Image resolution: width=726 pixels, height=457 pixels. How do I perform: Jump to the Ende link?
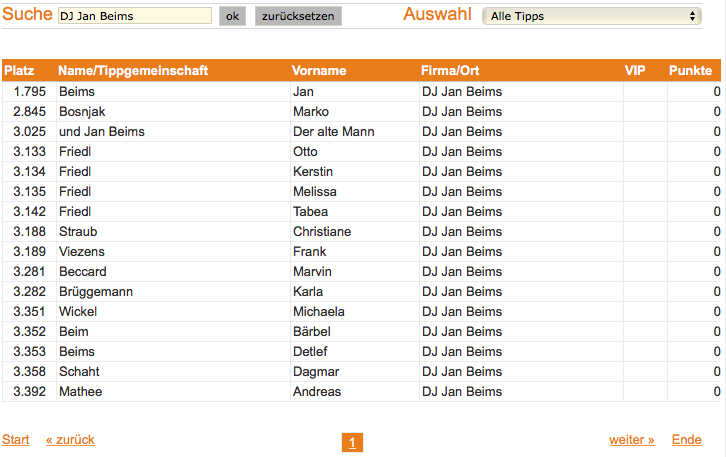coord(687,439)
